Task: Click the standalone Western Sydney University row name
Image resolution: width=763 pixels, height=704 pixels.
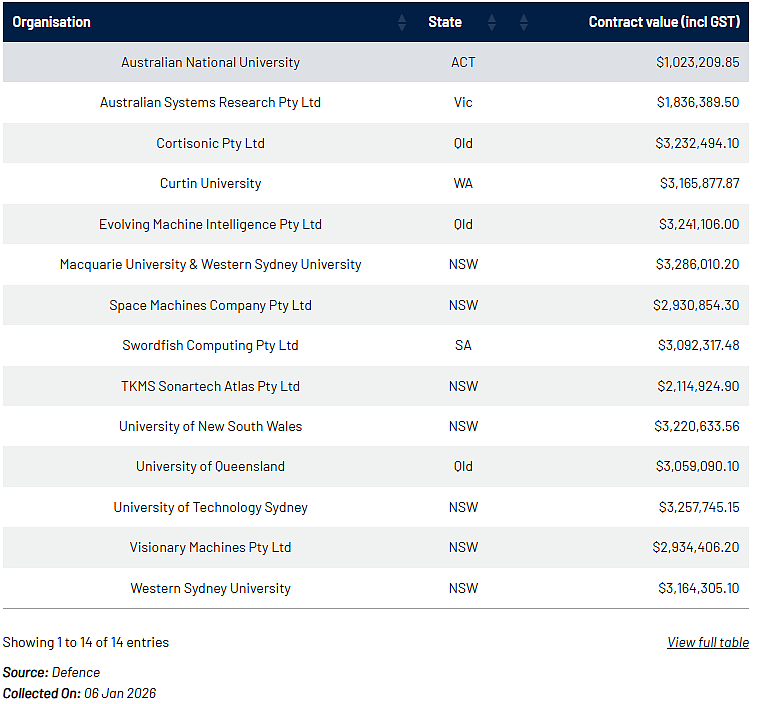Action: click(210, 588)
